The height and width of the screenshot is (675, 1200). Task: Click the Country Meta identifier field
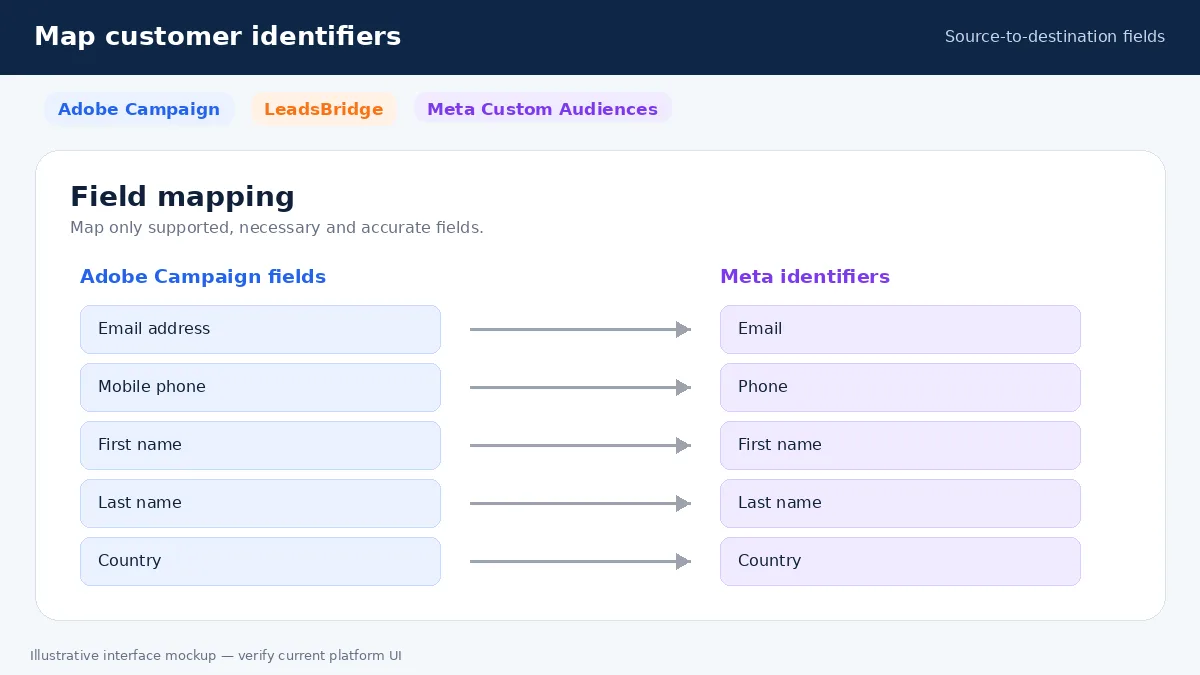900,561
